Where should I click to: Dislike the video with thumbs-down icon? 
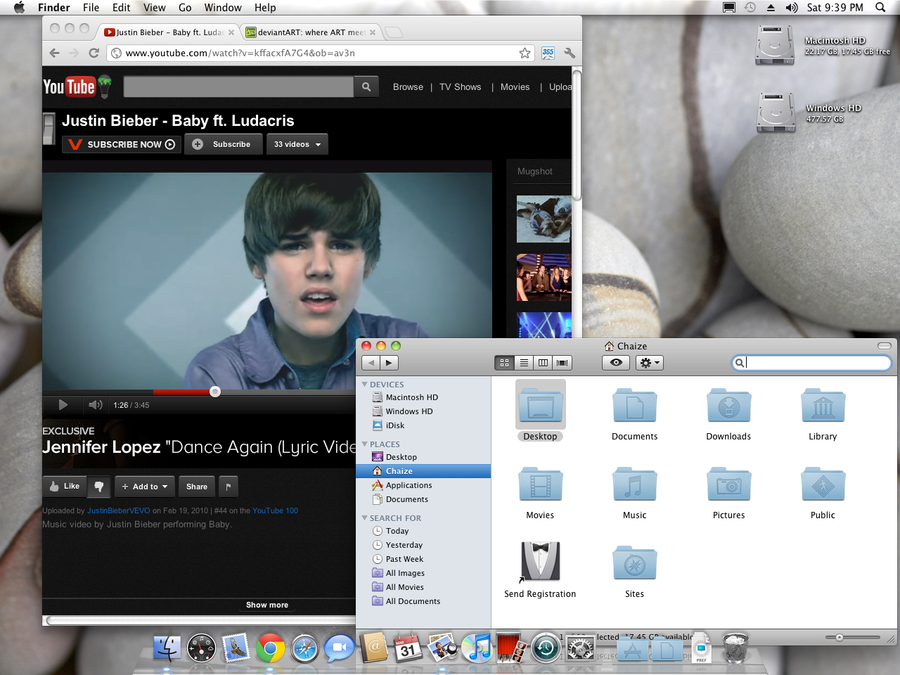click(99, 486)
